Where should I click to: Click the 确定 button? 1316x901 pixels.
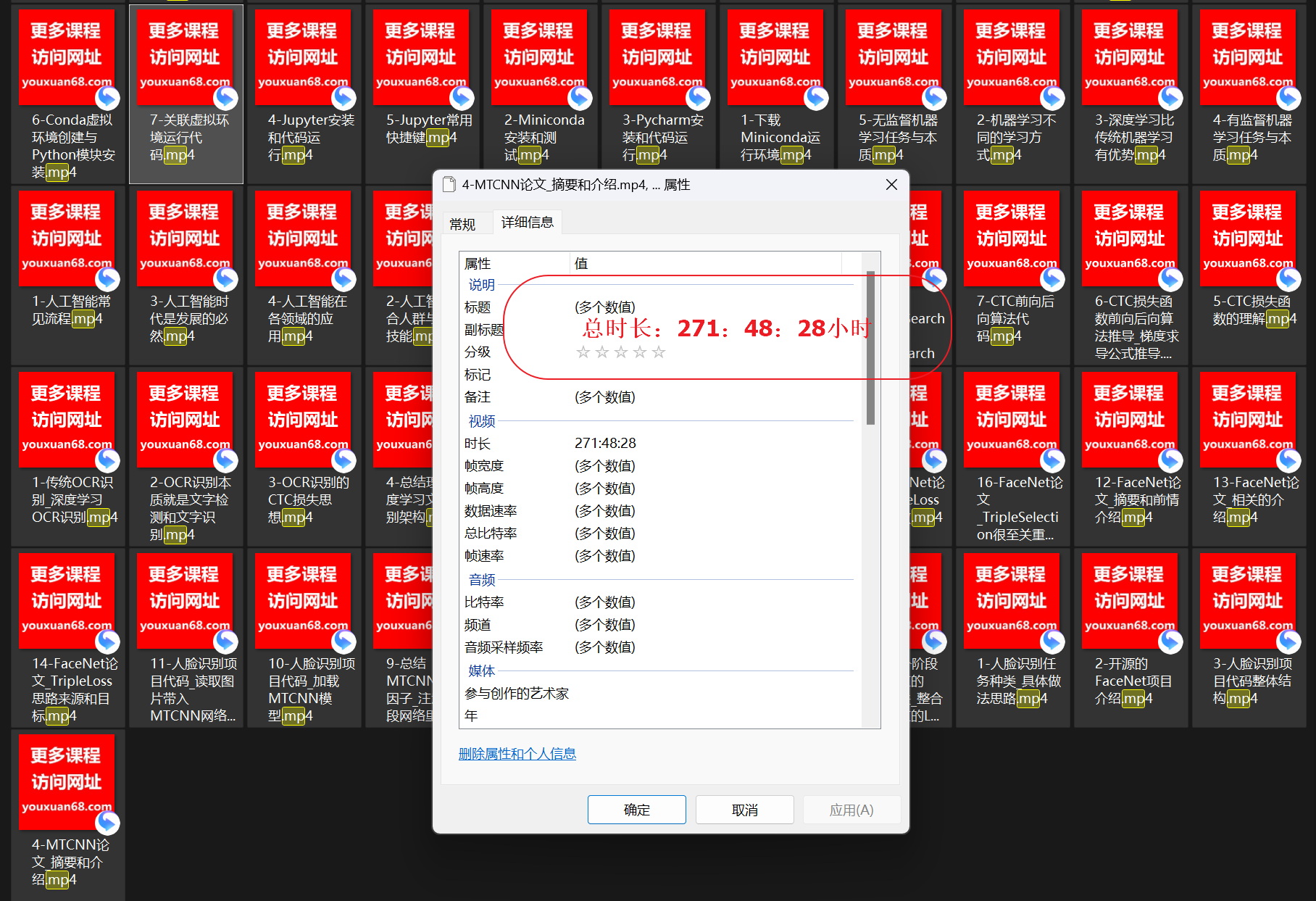(637, 810)
